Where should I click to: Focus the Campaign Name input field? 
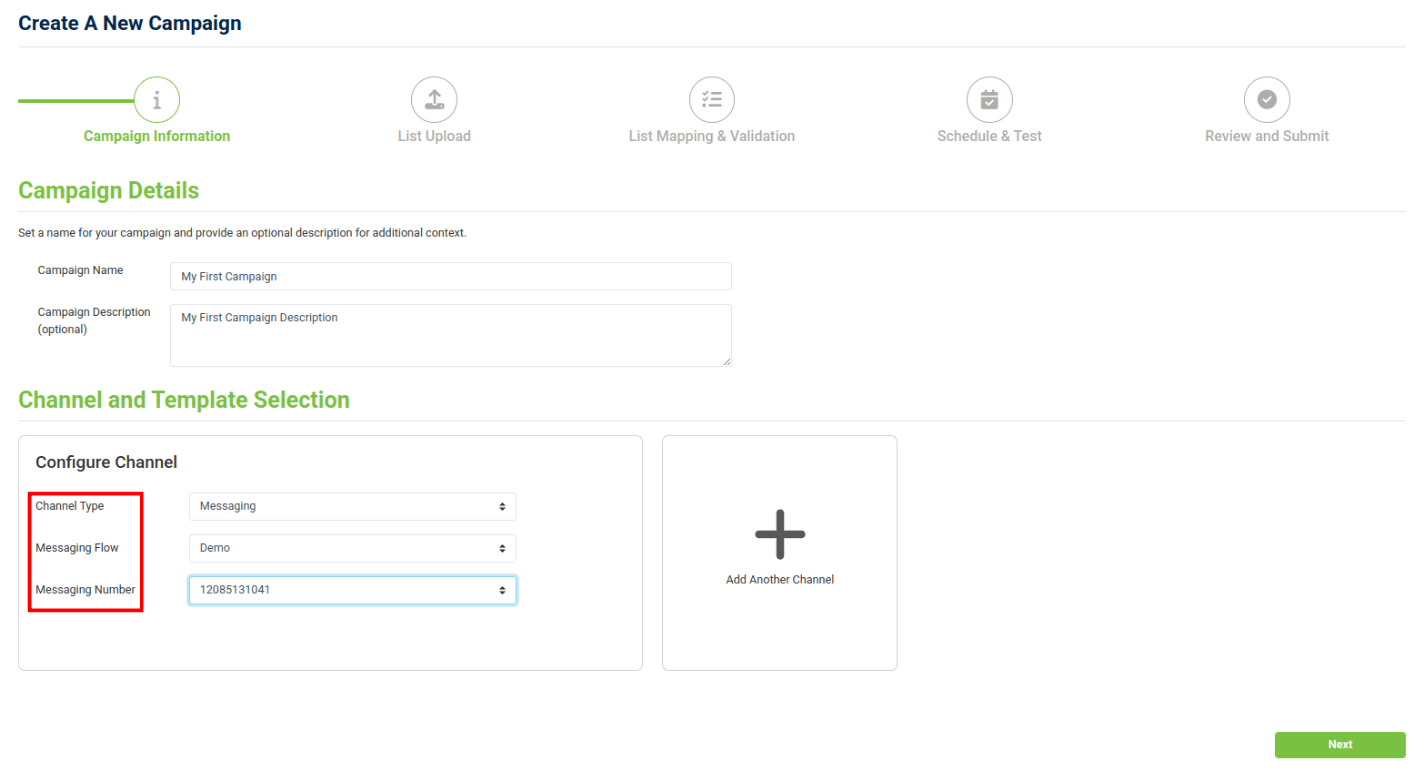450,276
